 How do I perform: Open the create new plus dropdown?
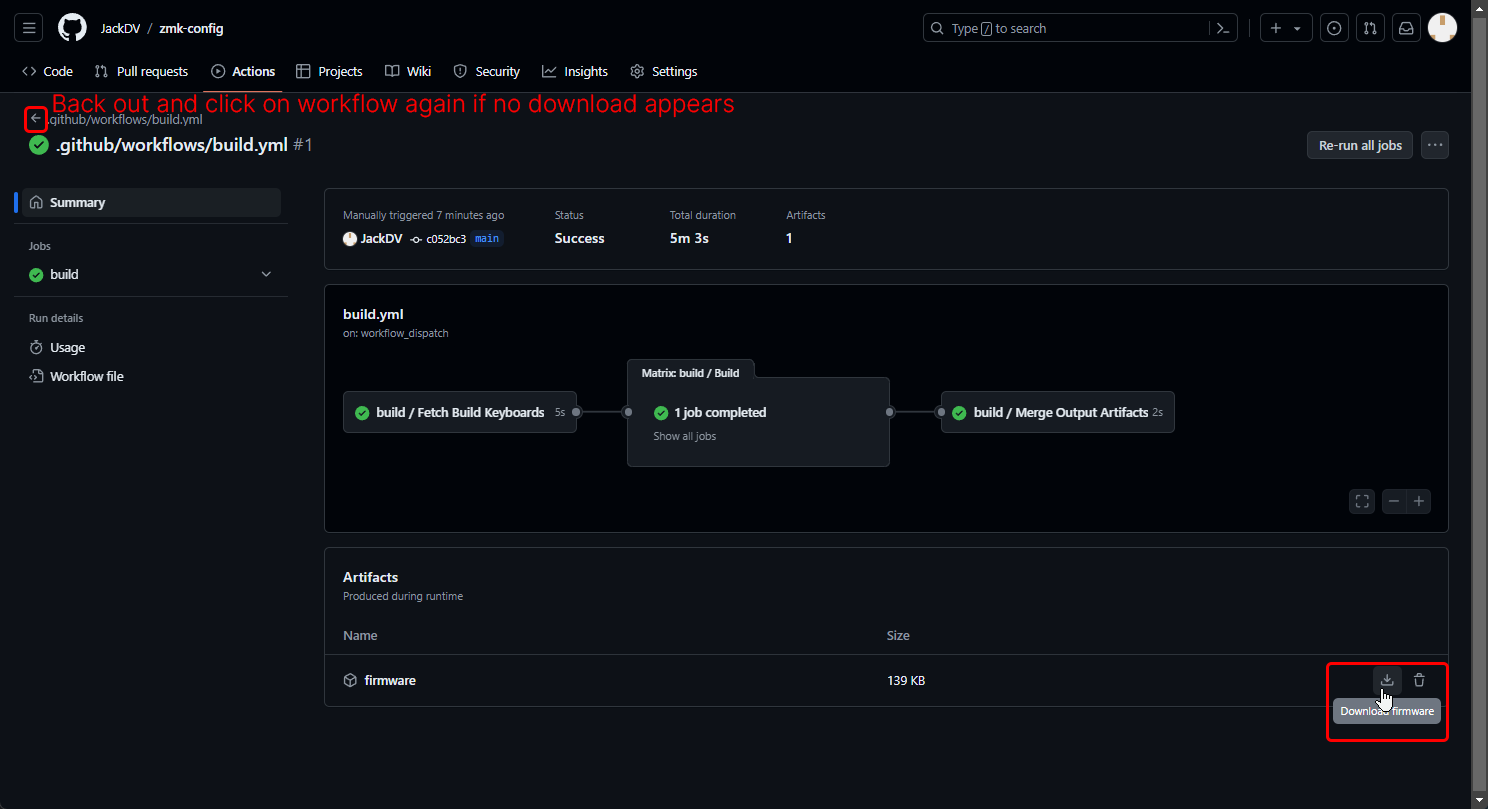point(1285,28)
